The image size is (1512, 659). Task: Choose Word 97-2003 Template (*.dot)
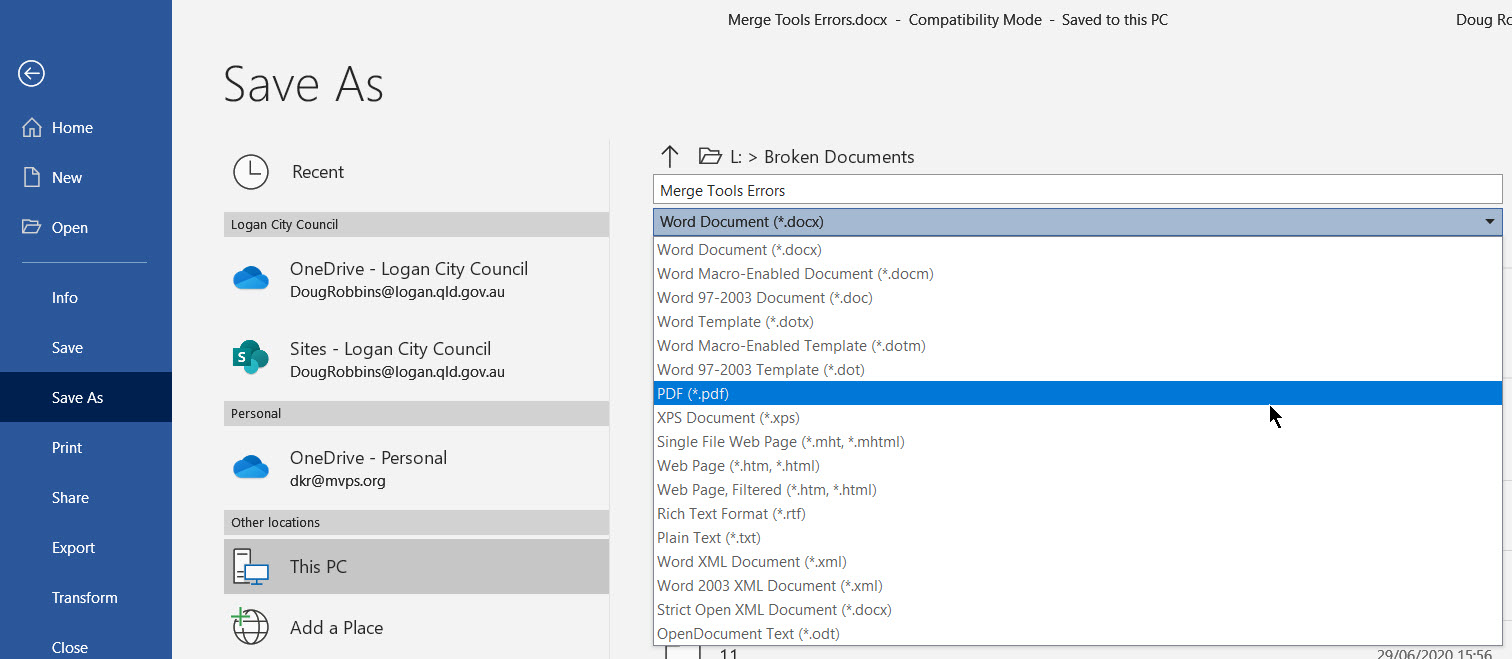[1077, 370]
